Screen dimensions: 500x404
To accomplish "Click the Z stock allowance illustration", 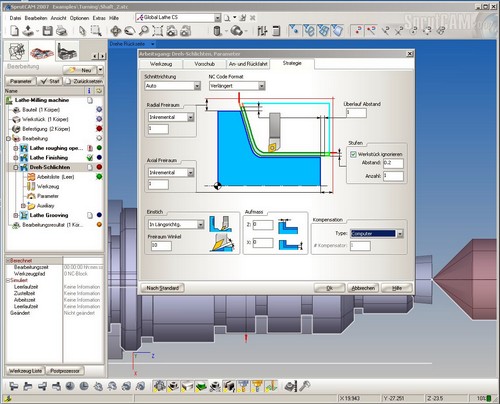I will [x=288, y=226].
